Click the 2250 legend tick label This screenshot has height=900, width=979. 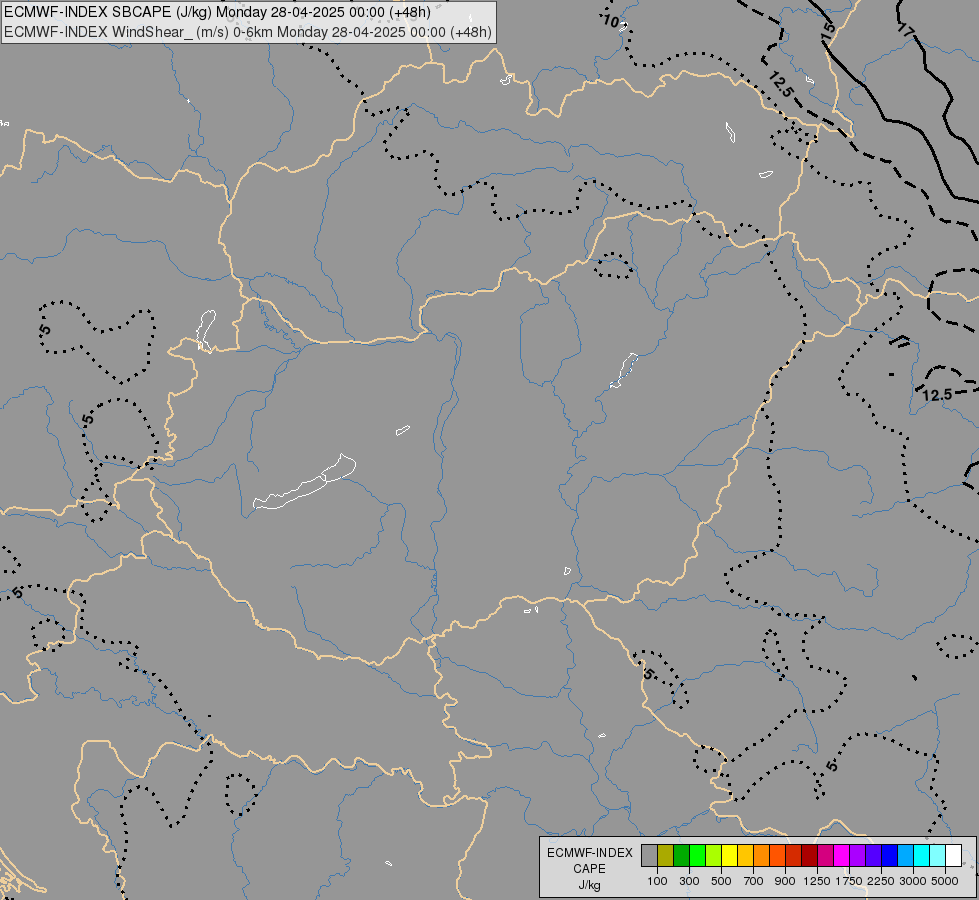tap(880, 881)
